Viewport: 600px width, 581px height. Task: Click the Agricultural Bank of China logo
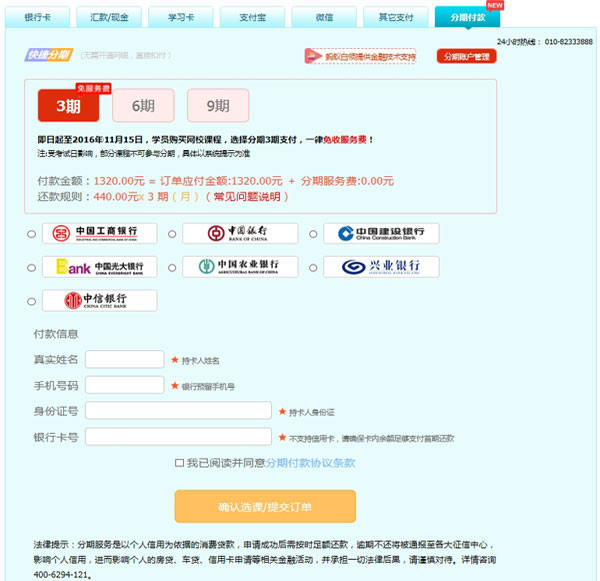[x=240, y=267]
